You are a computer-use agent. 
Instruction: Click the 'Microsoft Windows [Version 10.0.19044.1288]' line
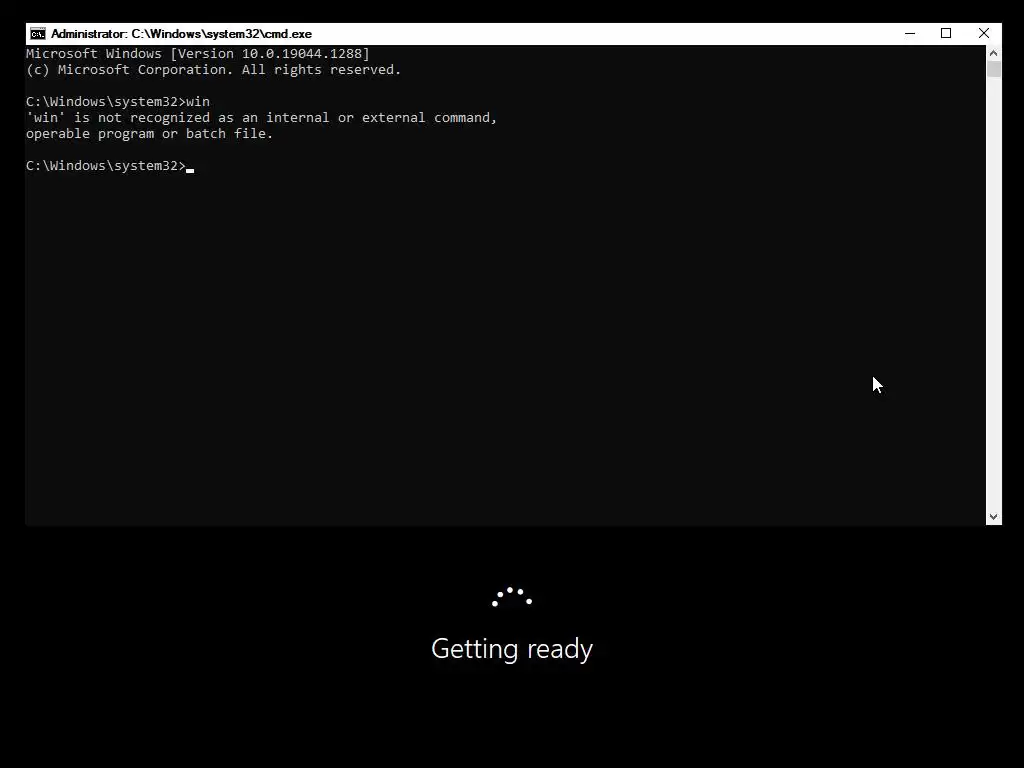[198, 54]
